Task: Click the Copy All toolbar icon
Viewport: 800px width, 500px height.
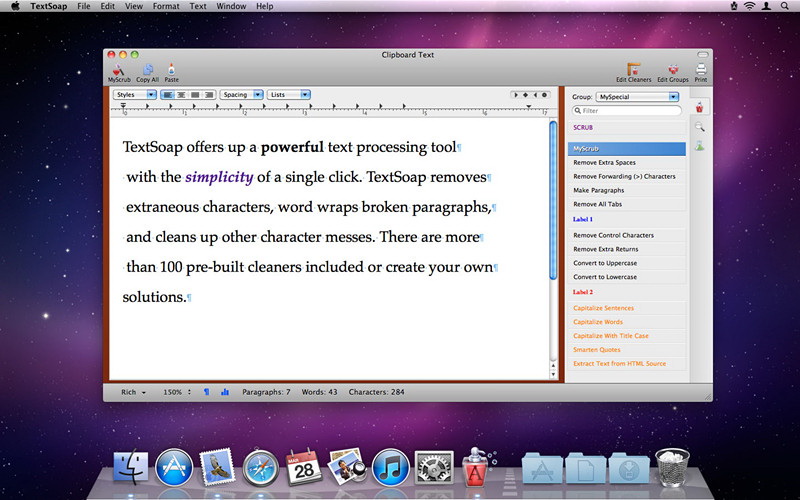Action: [x=147, y=70]
